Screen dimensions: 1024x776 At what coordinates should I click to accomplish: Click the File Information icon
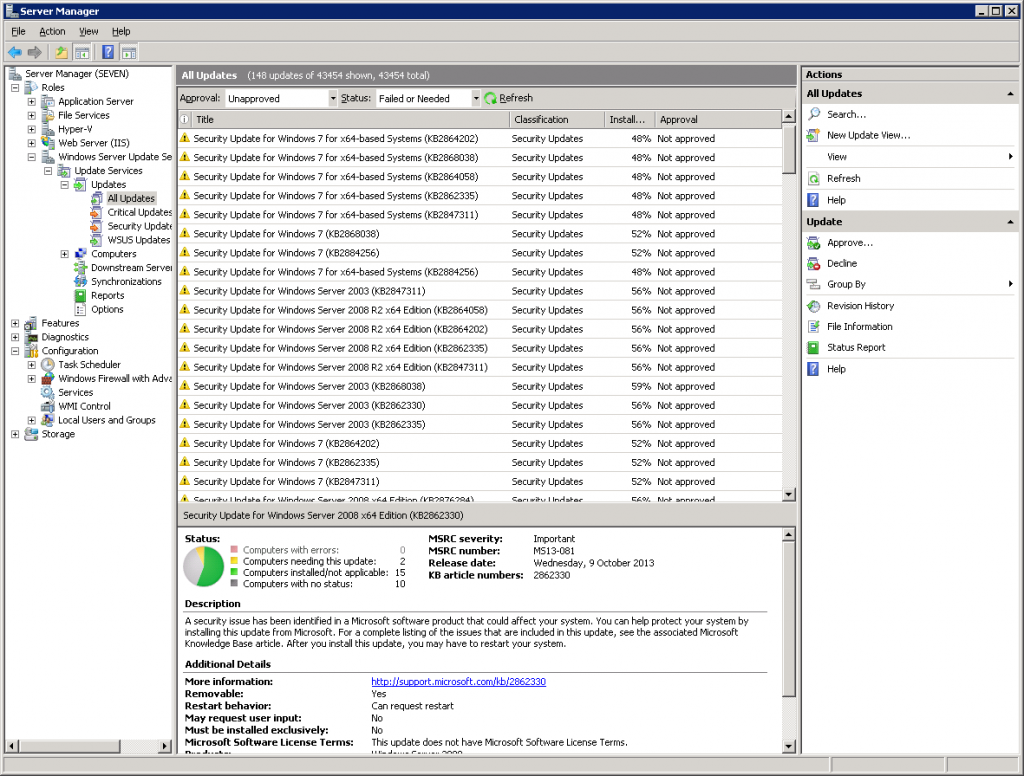click(814, 327)
